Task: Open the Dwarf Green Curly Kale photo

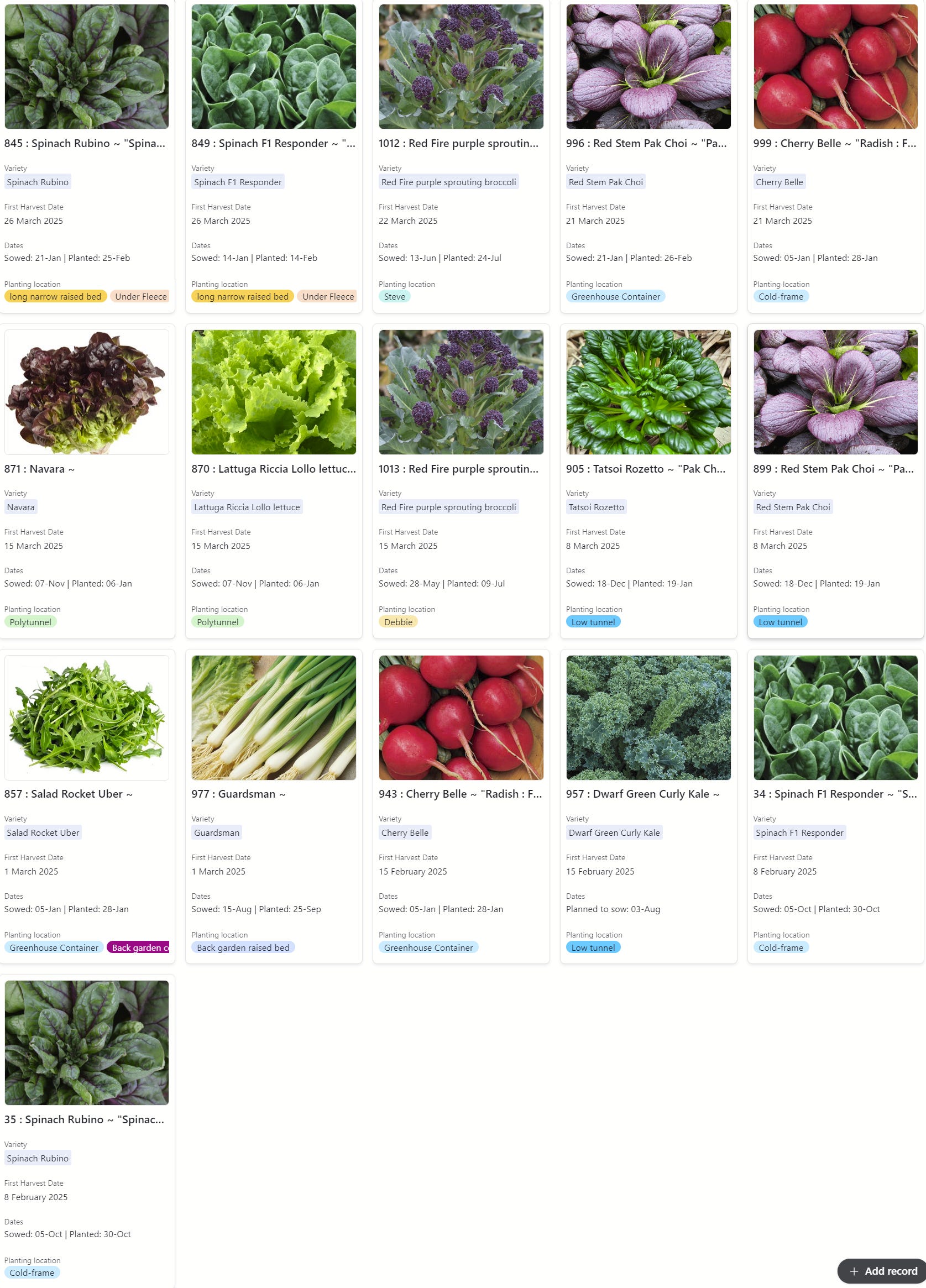Action: 648,718
